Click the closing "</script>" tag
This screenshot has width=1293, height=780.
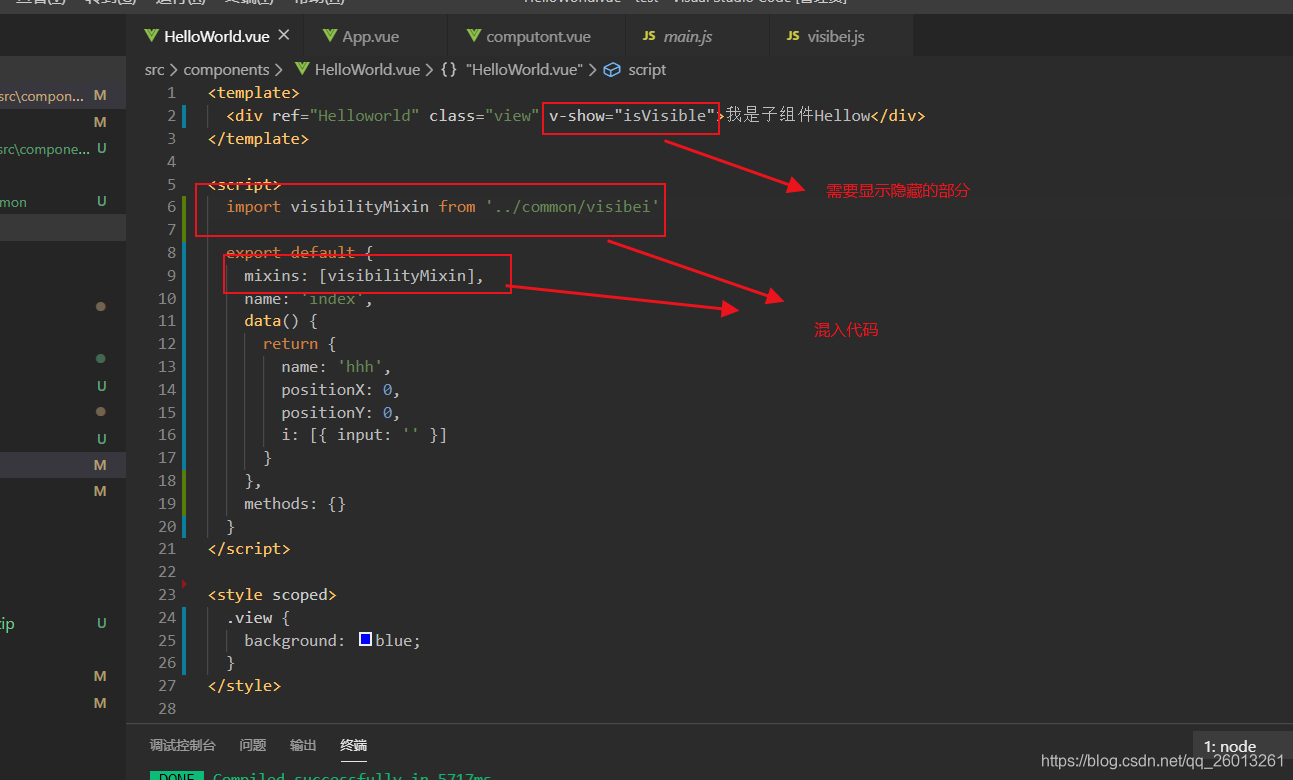point(249,549)
